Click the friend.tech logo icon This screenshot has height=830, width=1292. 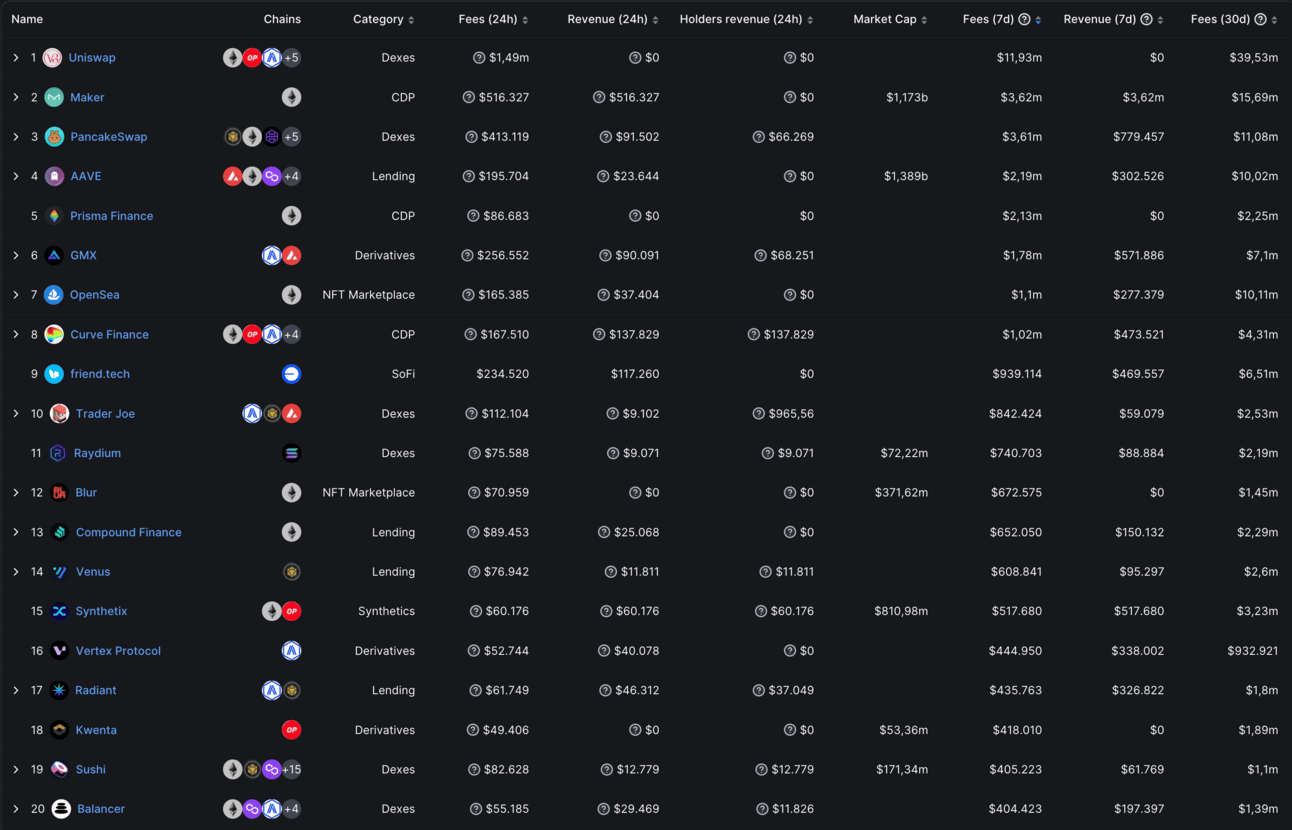54,374
